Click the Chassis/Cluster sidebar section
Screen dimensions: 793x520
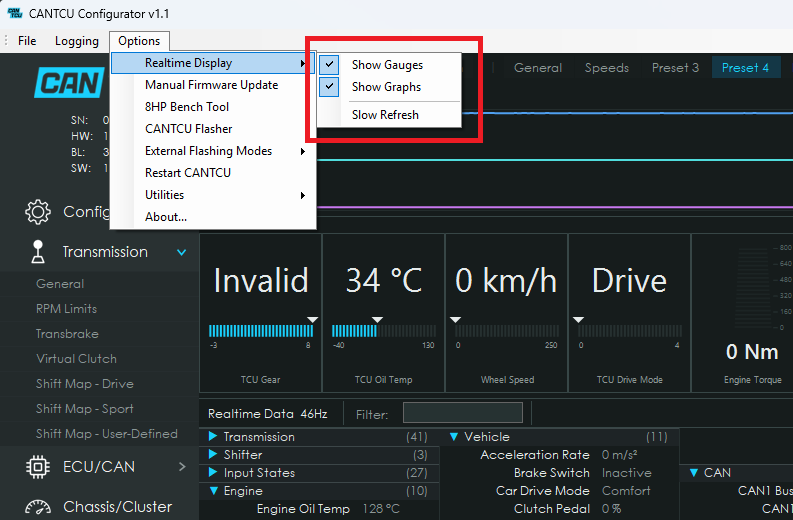coord(99,507)
